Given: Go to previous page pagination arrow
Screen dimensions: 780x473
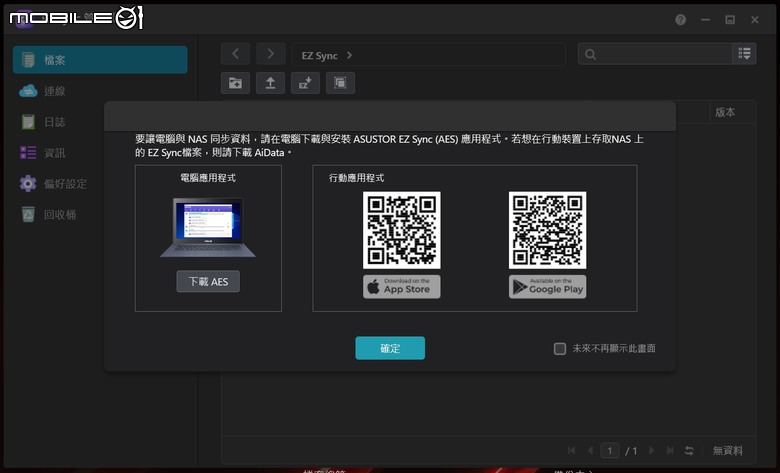Looking at the screenshot, I should pos(590,450).
